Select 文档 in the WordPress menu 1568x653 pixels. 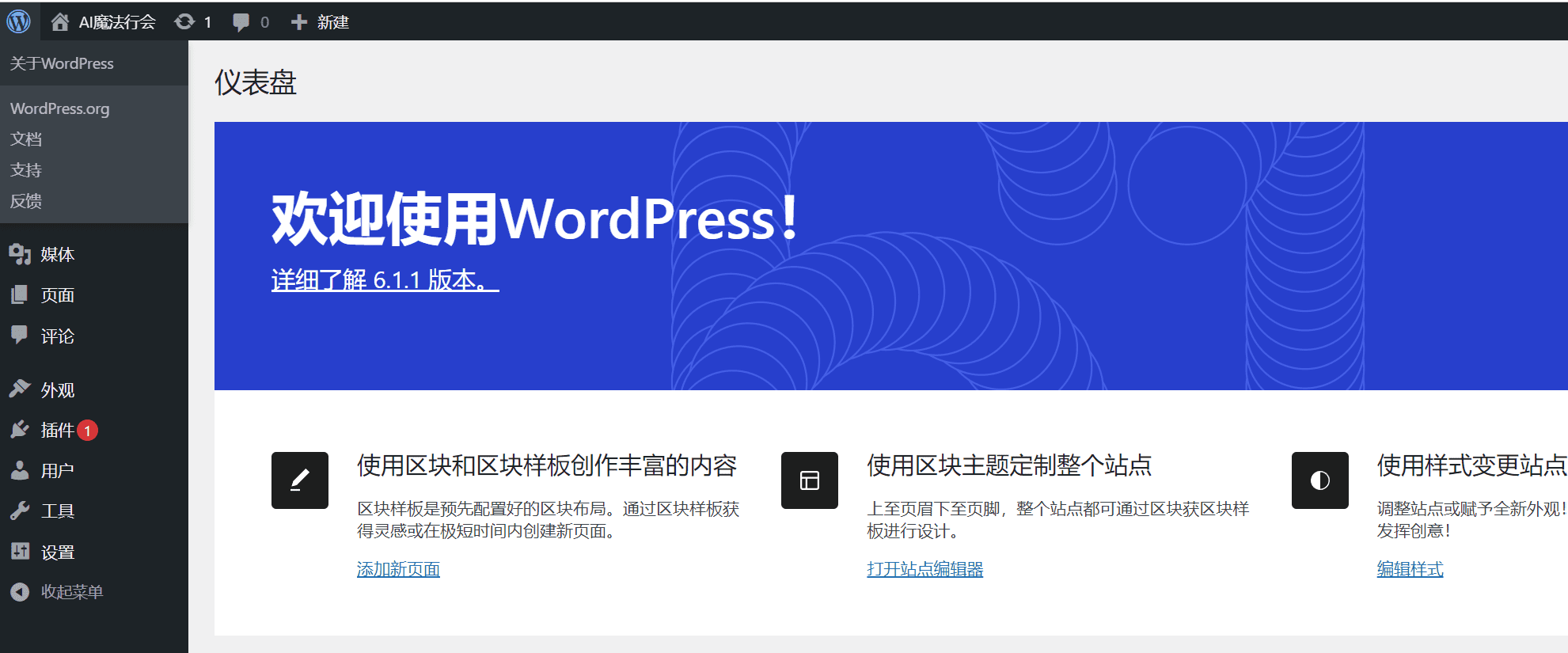[26, 139]
